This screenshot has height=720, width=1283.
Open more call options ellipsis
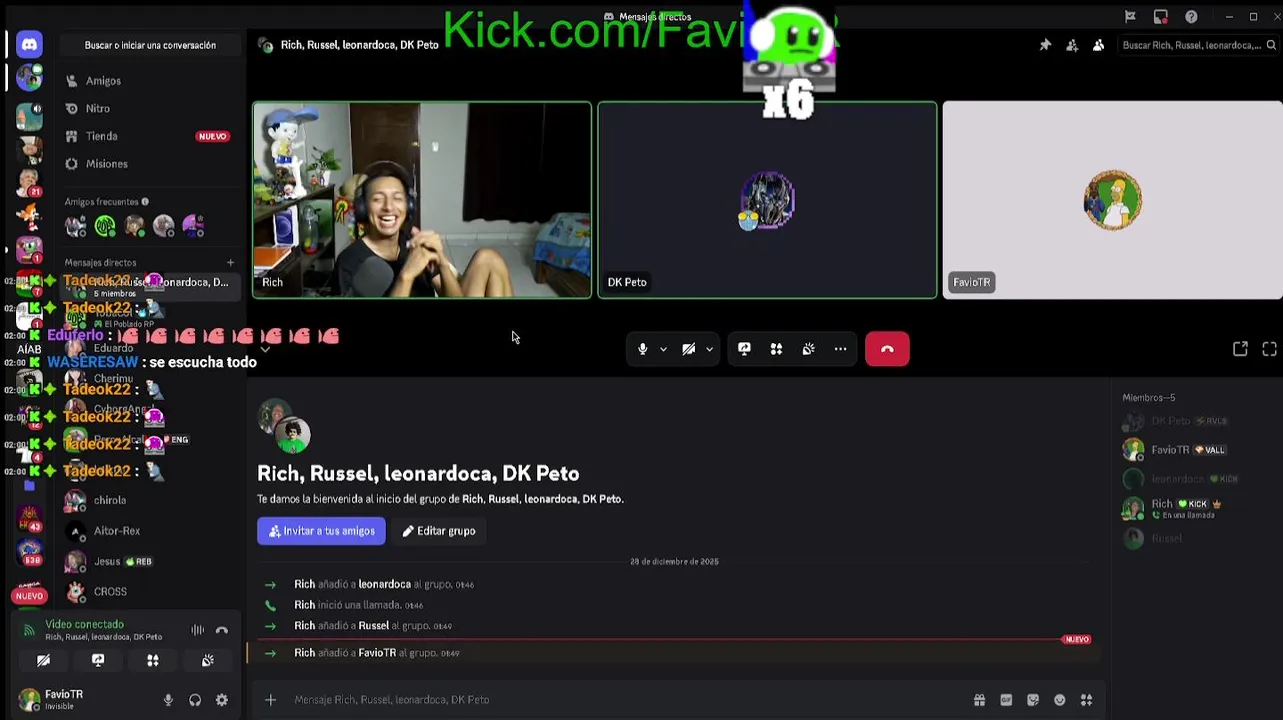click(x=840, y=349)
